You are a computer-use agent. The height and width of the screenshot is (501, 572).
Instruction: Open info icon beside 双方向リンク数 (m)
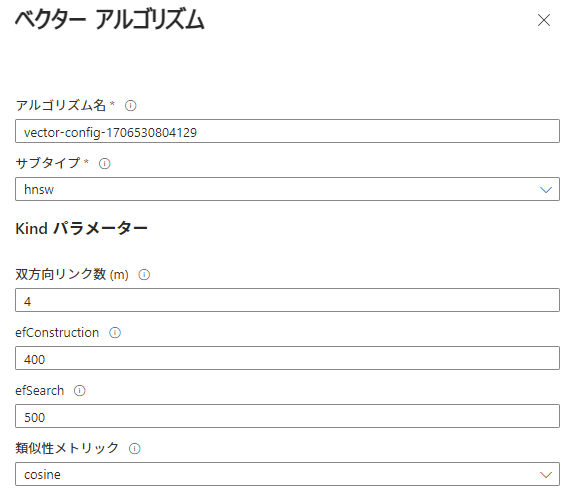click(144, 274)
